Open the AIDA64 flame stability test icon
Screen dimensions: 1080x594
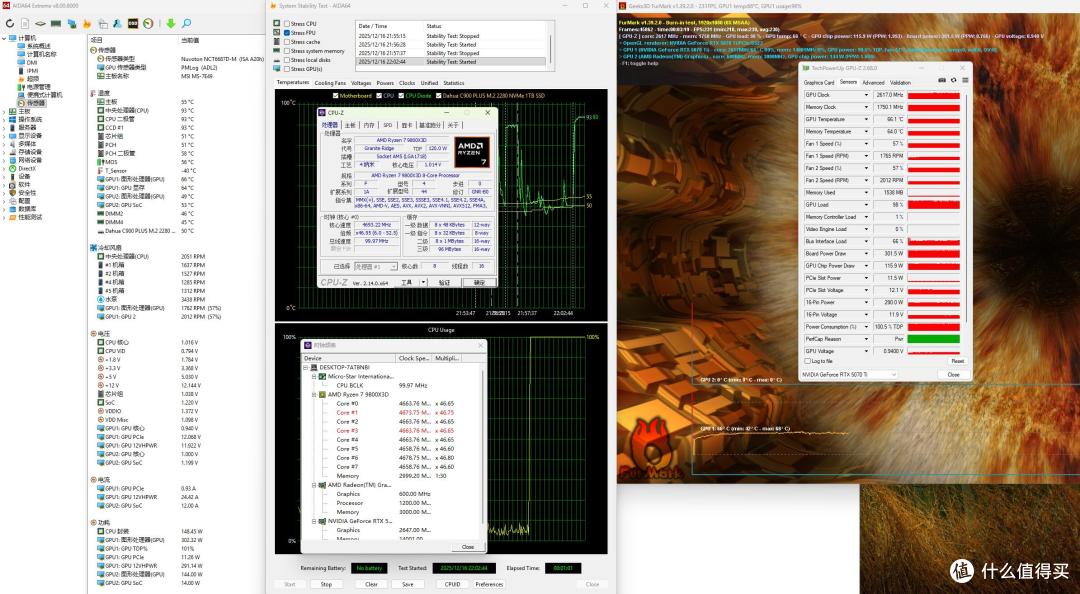[87, 23]
